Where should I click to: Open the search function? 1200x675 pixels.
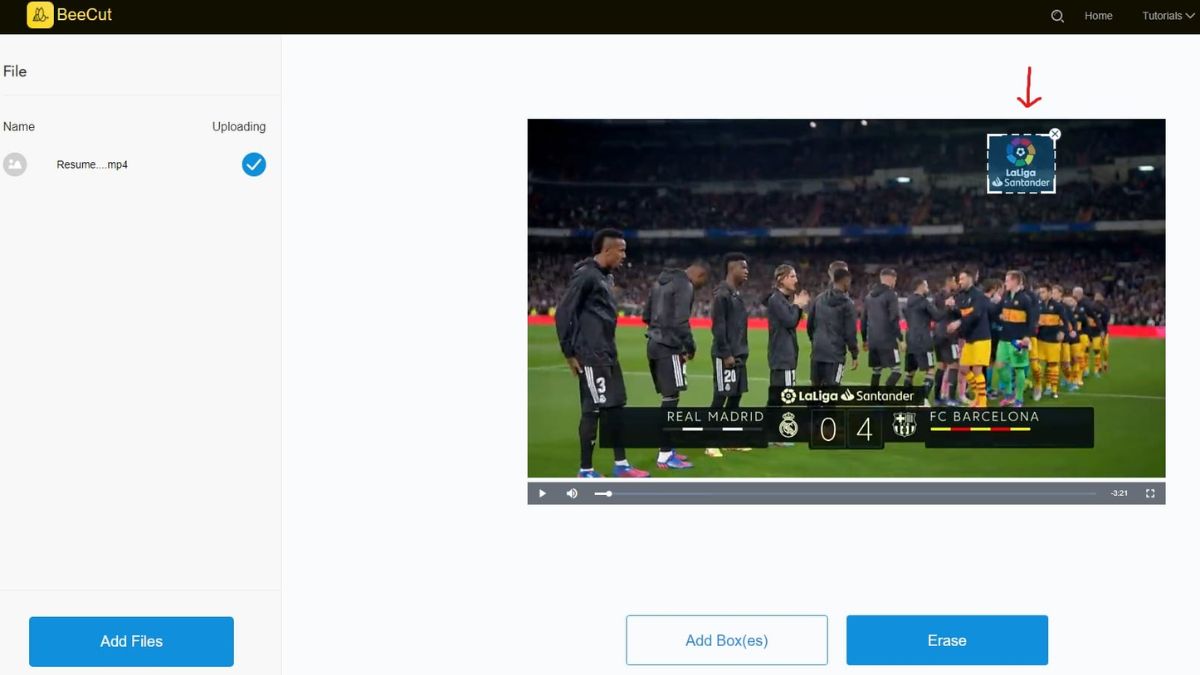[1057, 16]
